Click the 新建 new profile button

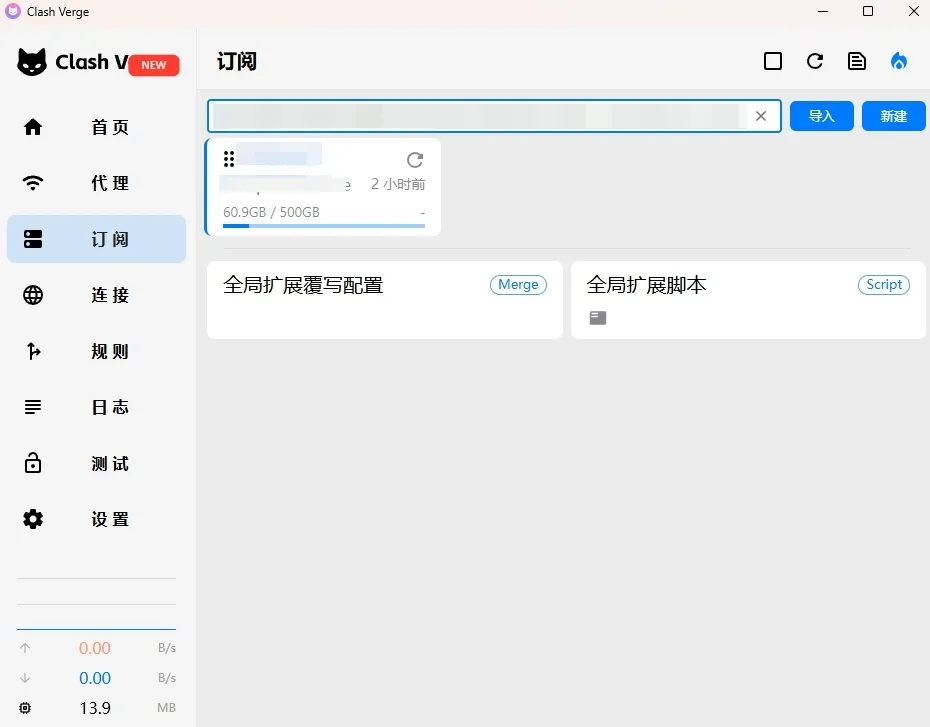893,116
